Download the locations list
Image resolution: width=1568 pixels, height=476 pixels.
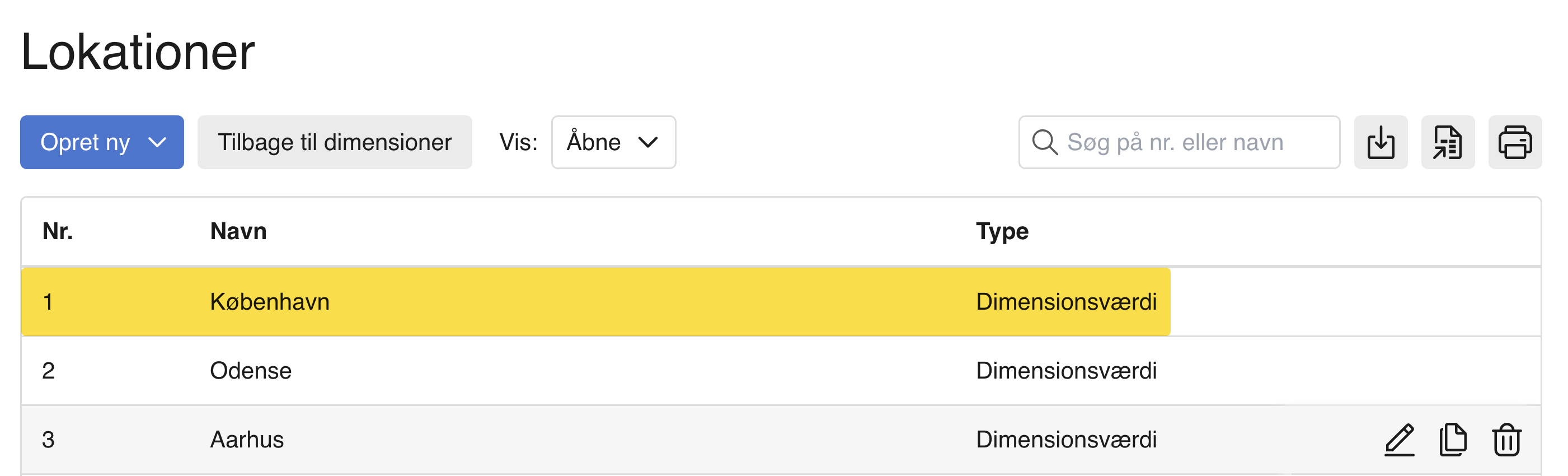1381,142
